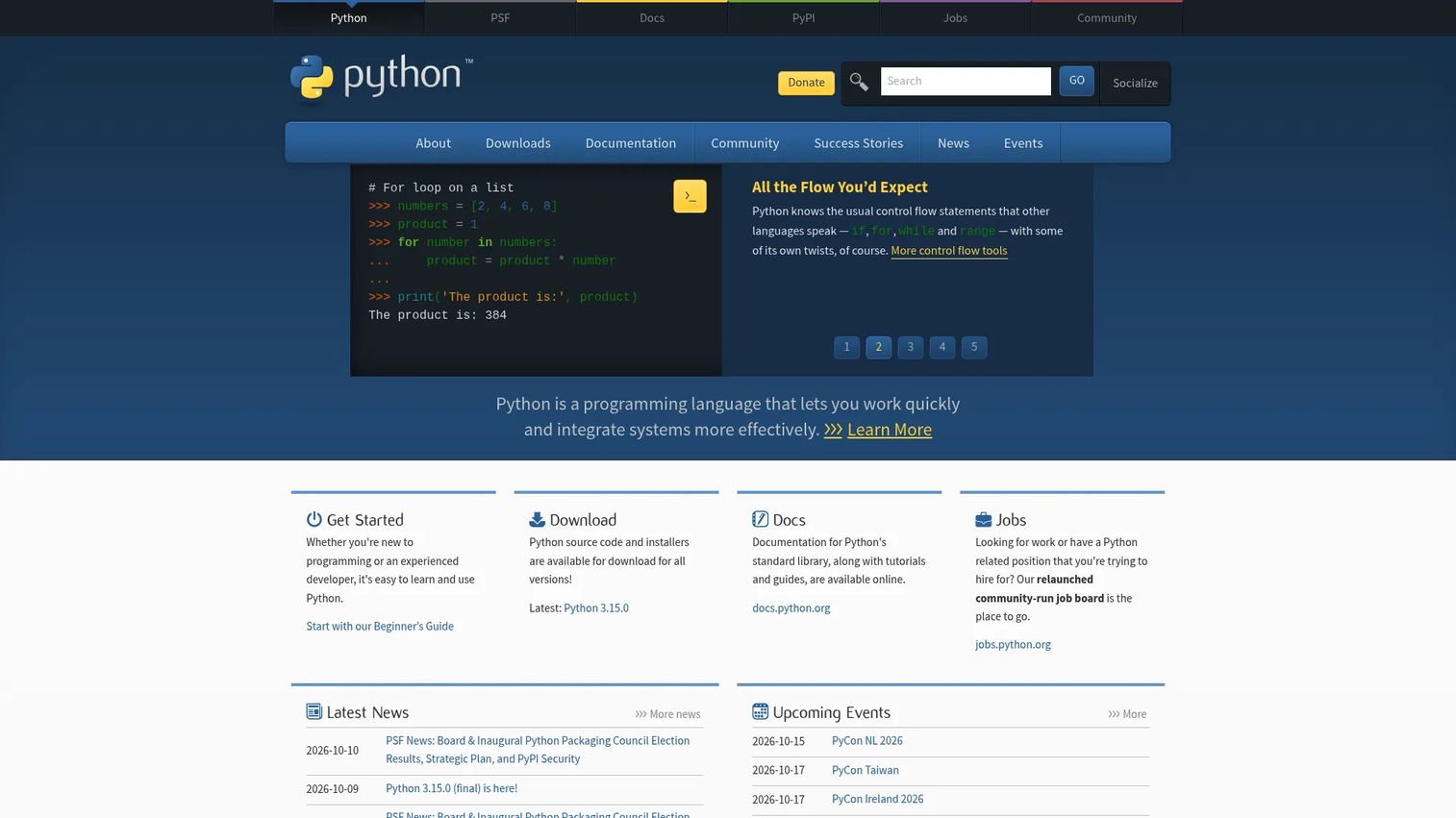
Task: Click the GO search button
Action: click(x=1076, y=81)
